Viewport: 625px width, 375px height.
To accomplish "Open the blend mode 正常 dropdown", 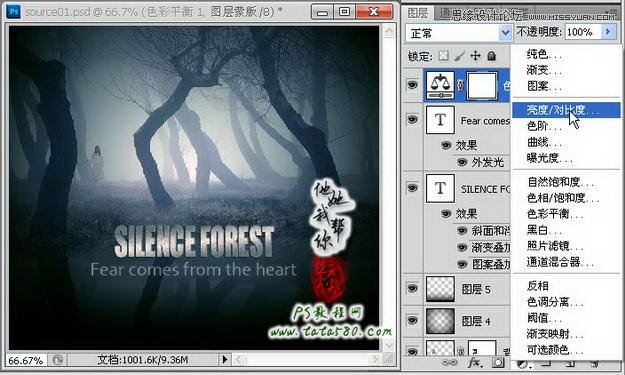I will 458,33.
